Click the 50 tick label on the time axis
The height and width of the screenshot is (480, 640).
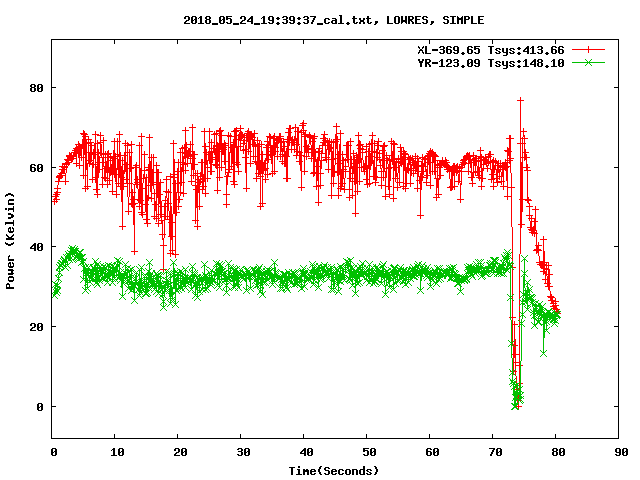(x=369, y=452)
